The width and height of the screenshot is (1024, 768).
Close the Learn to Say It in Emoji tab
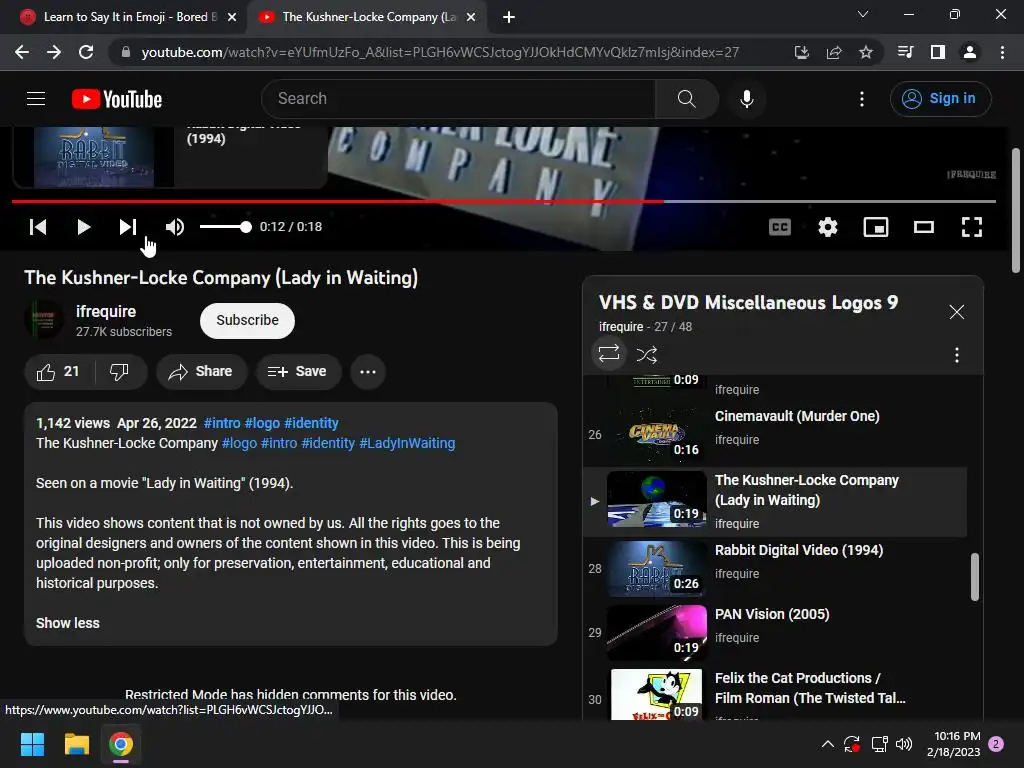[232, 17]
